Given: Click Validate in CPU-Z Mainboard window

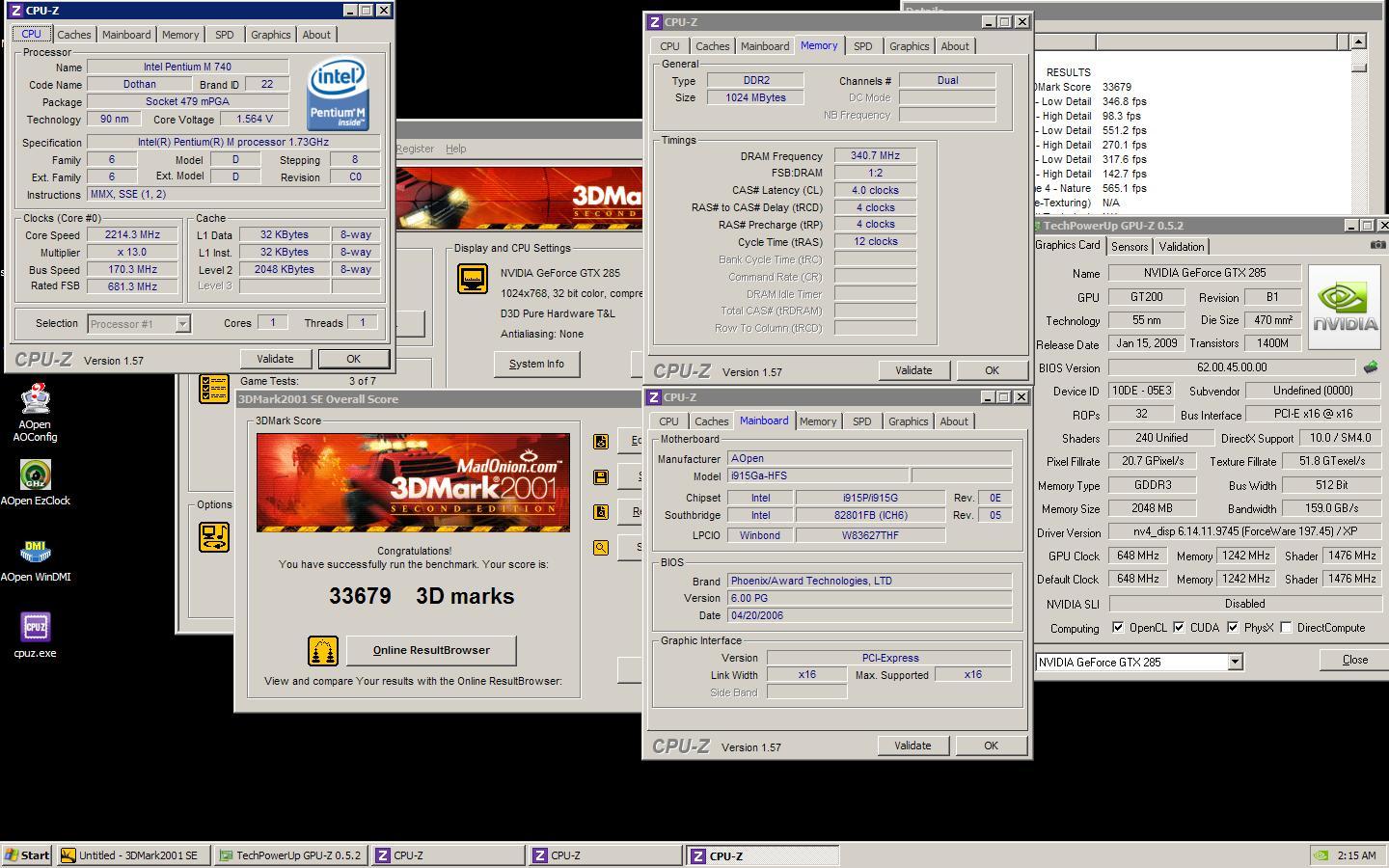Looking at the screenshot, I should point(912,746).
